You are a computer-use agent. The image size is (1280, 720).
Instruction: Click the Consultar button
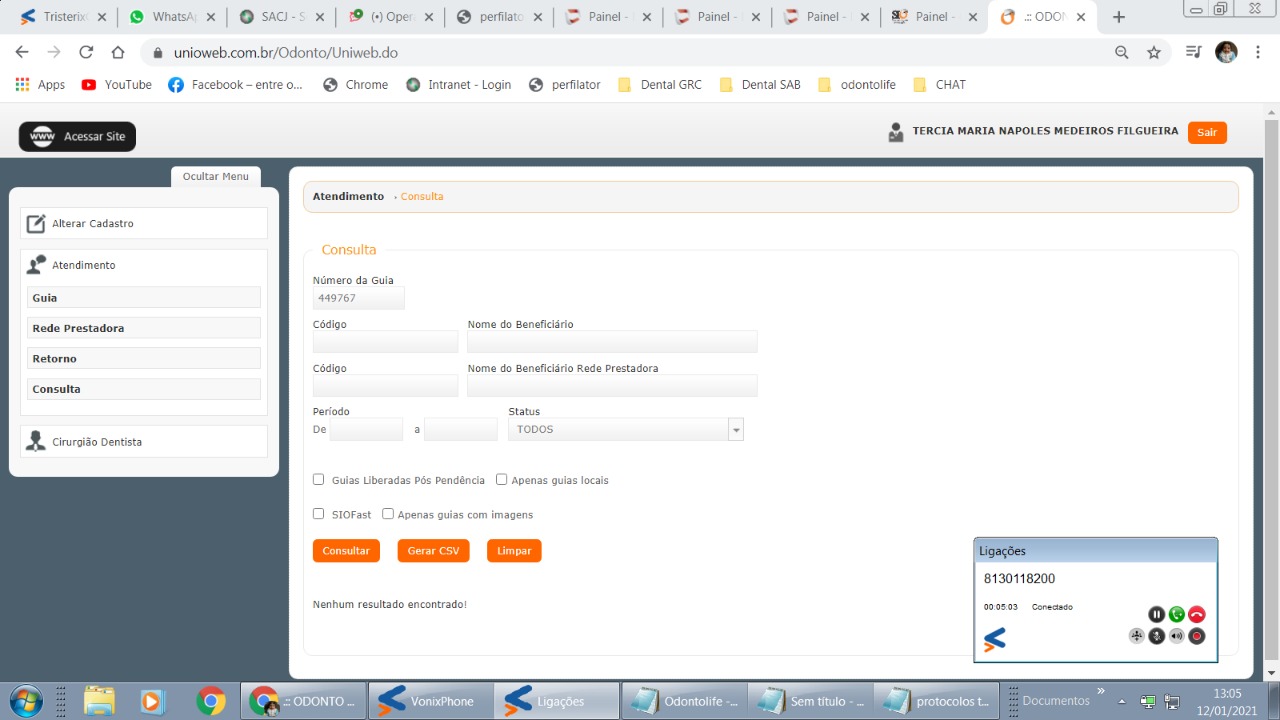click(346, 551)
